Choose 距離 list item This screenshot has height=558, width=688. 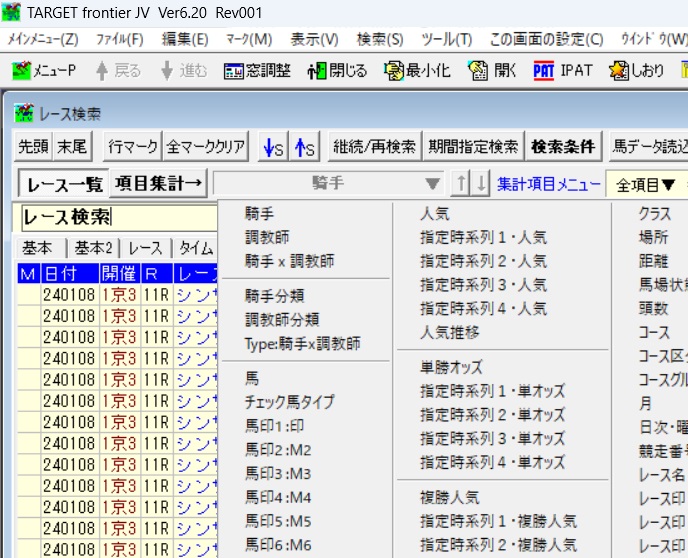coord(653,261)
